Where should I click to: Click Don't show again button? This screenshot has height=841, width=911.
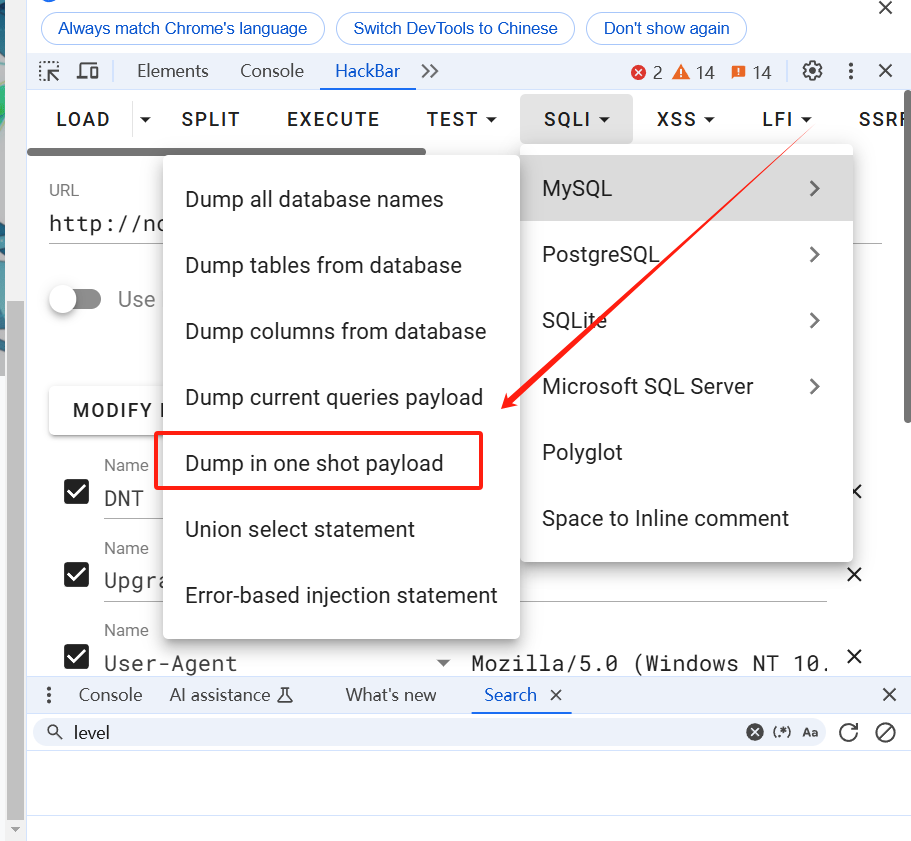coord(666,28)
